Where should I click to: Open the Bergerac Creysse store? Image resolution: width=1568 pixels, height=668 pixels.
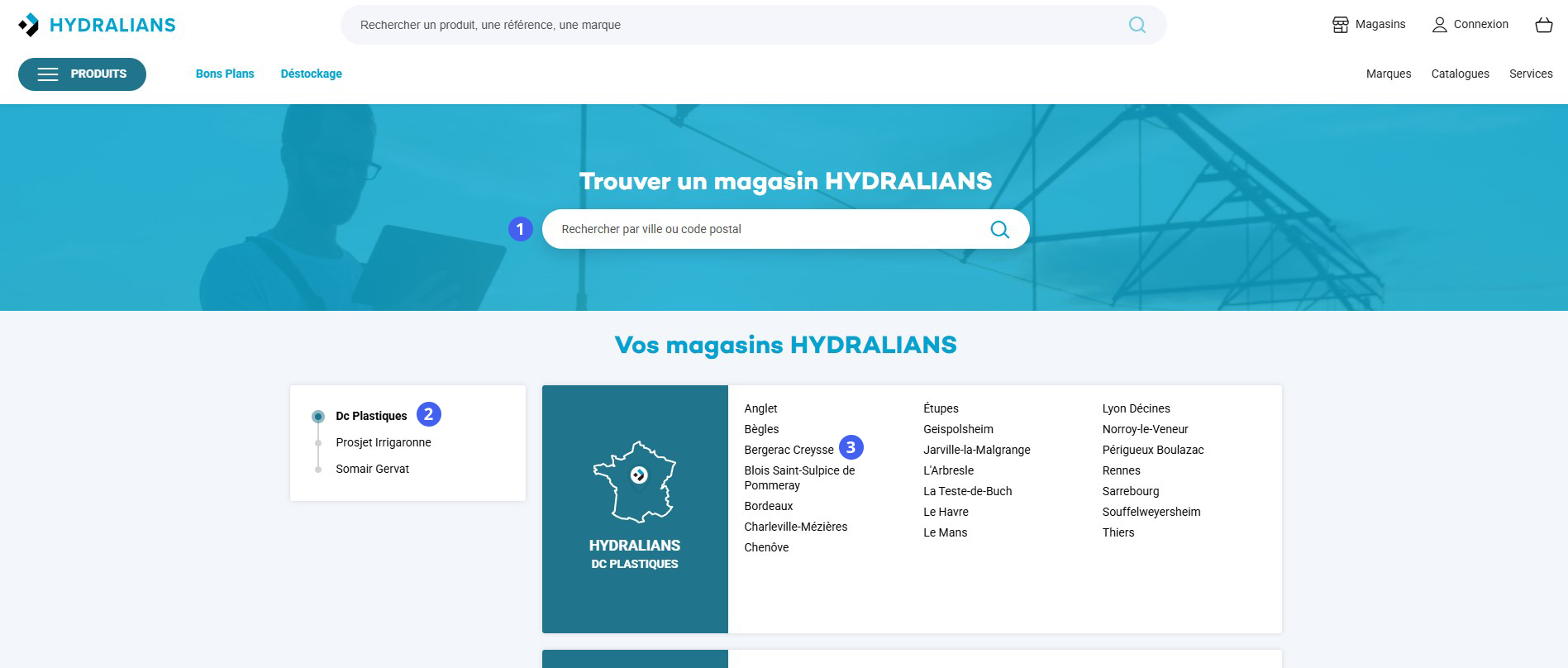789,450
